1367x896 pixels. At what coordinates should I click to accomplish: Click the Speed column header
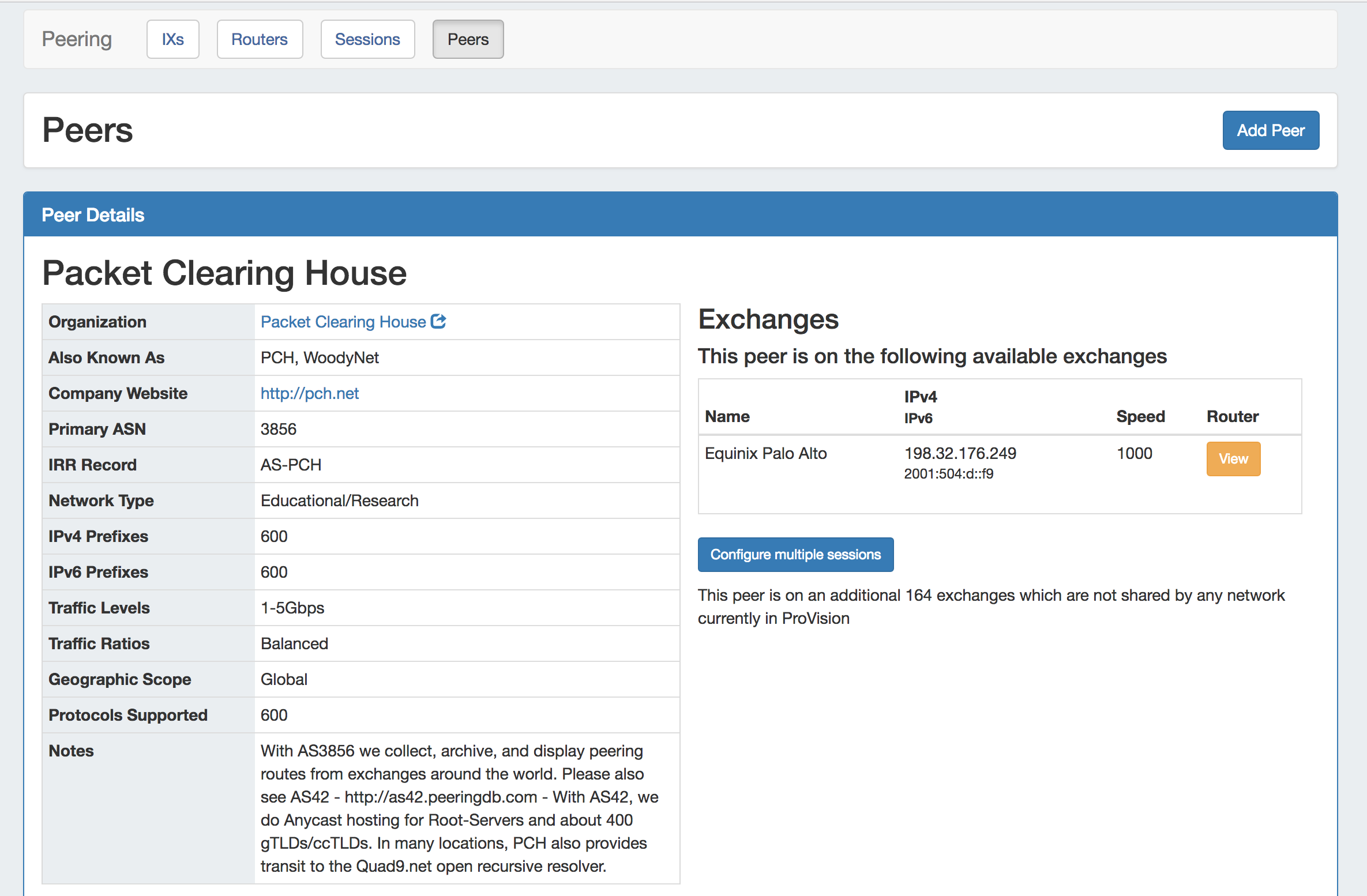point(1140,416)
